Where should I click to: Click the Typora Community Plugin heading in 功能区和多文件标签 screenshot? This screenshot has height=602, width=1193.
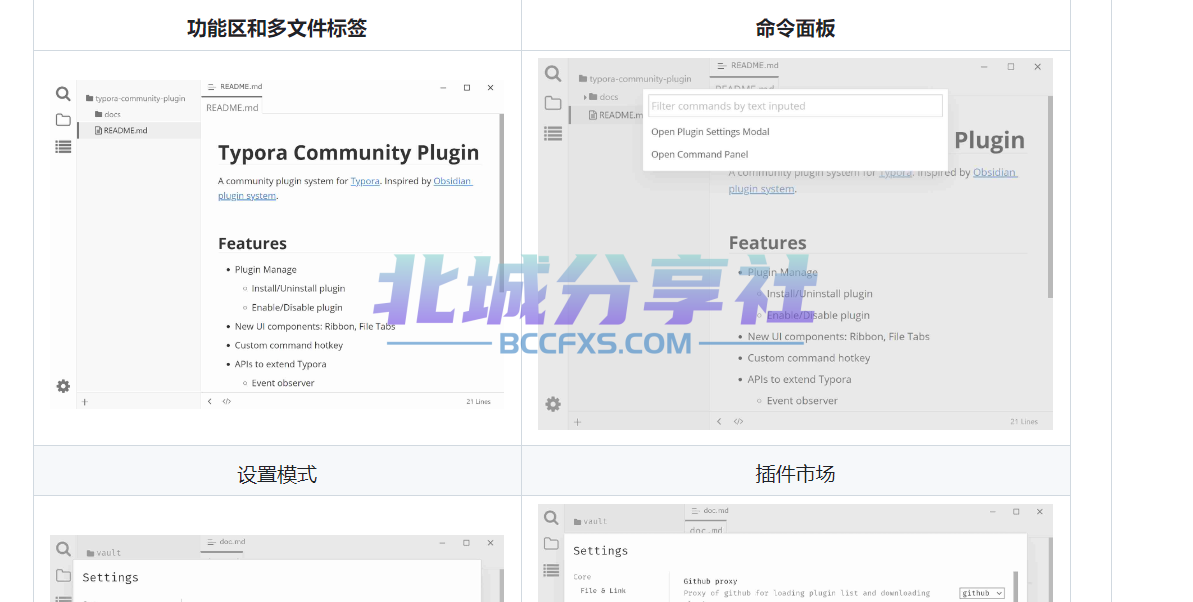pyautogui.click(x=348, y=153)
